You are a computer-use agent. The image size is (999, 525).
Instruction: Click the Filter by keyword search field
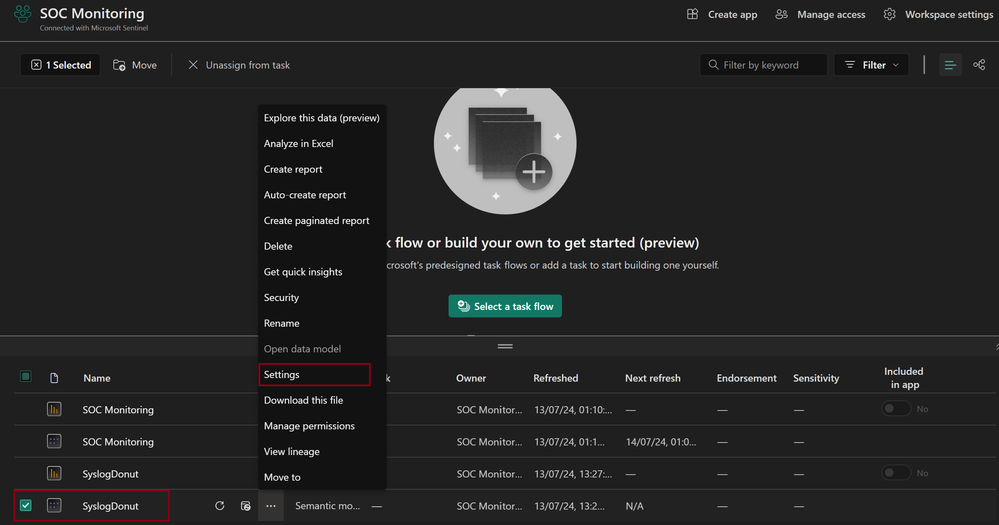pyautogui.click(x=764, y=65)
